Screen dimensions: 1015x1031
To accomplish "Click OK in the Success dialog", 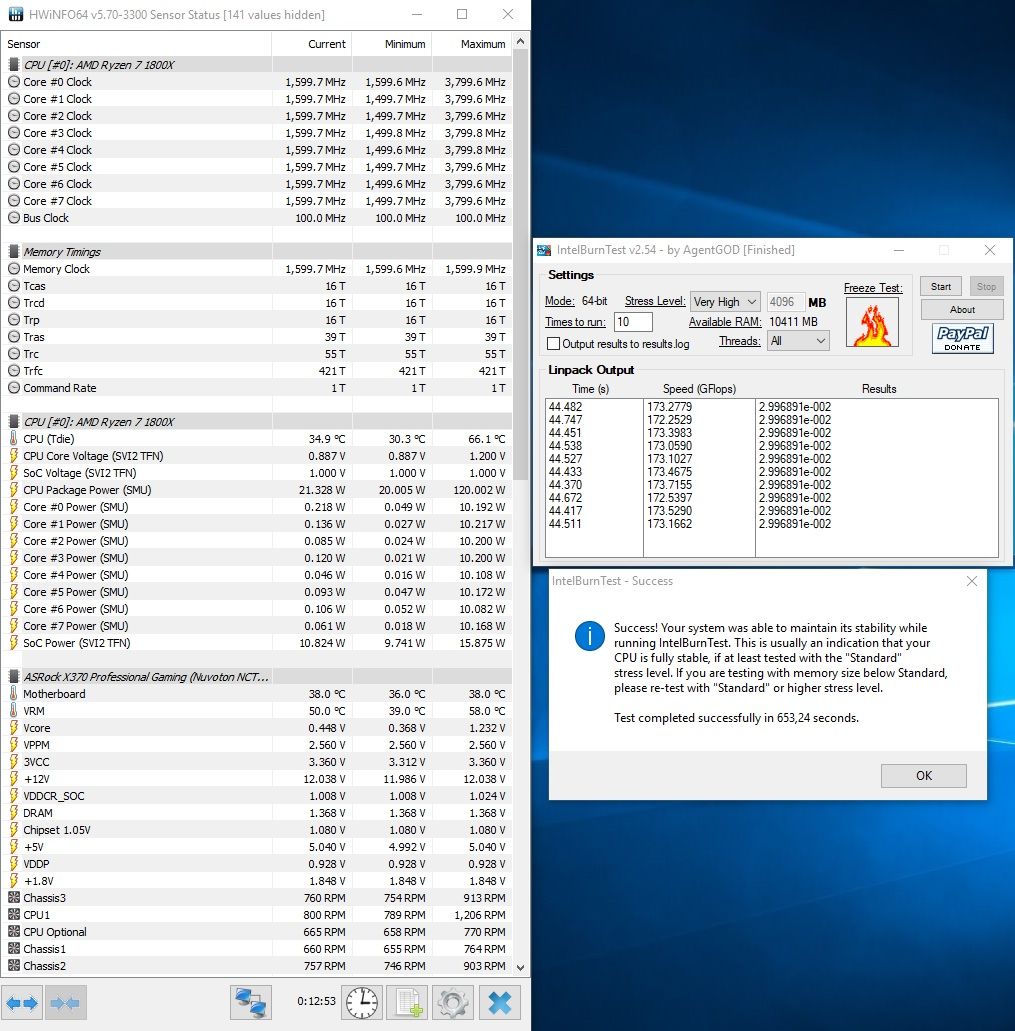I will point(924,776).
